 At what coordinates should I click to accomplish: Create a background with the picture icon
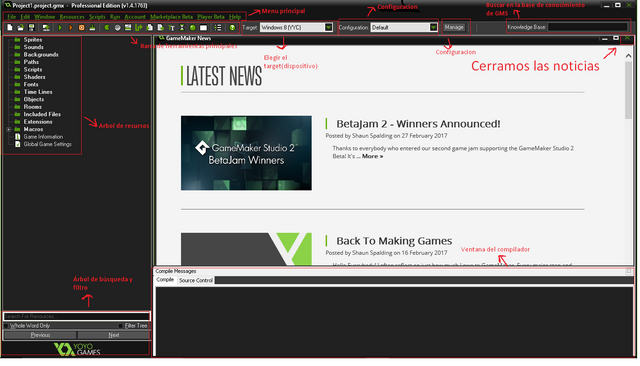point(128,28)
